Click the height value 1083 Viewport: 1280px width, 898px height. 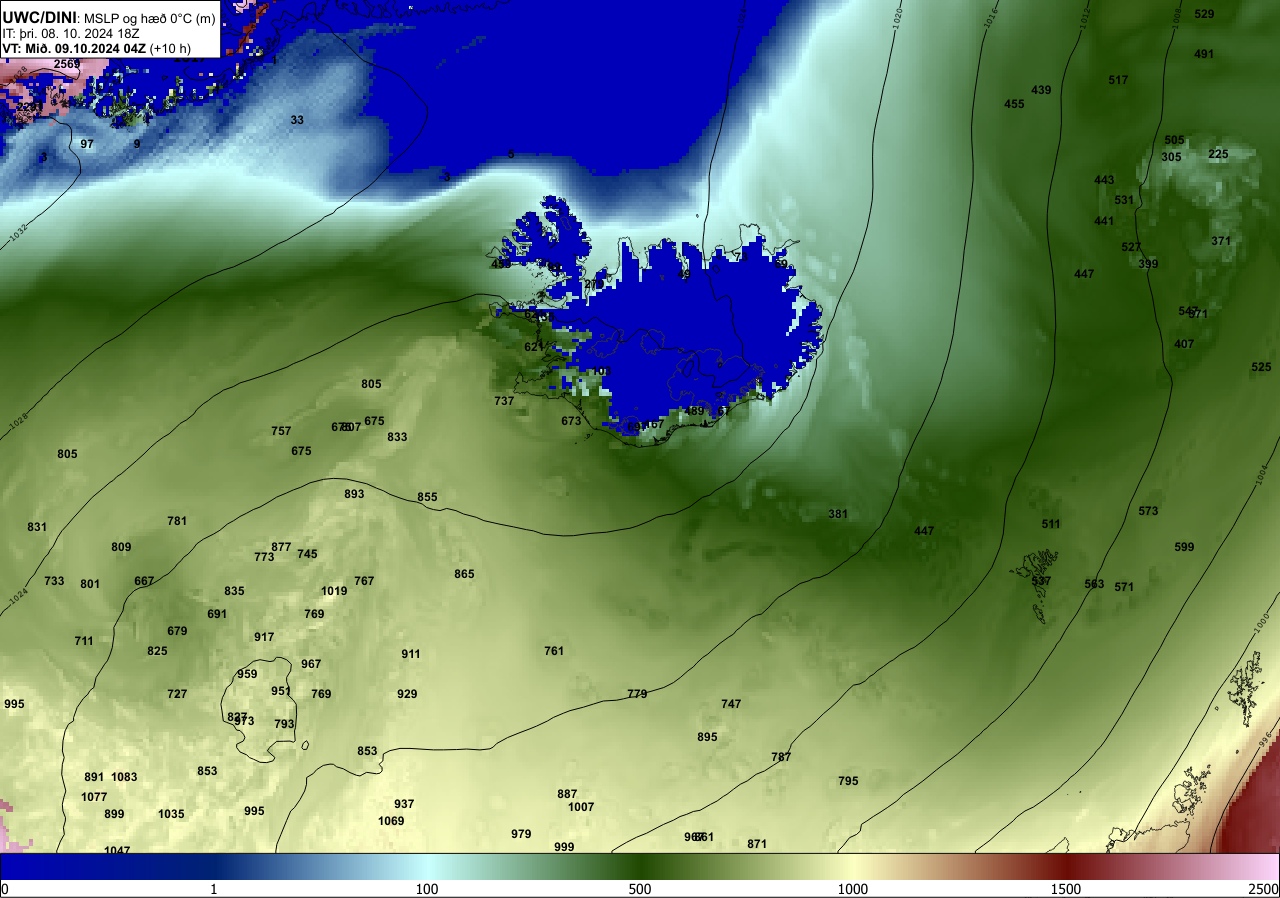point(124,777)
